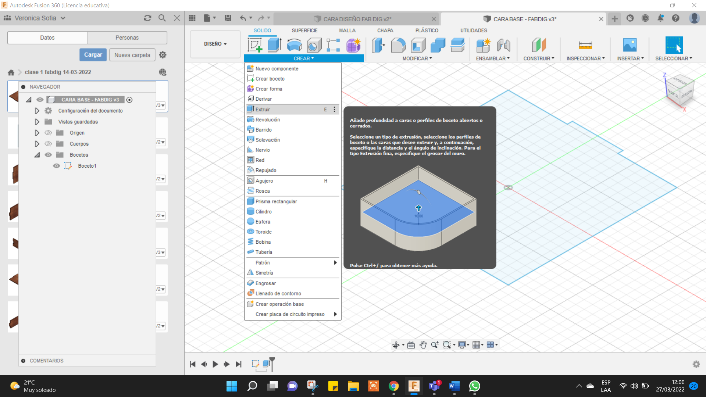
Task: Jump to timeline start
Action: [x=193, y=364]
